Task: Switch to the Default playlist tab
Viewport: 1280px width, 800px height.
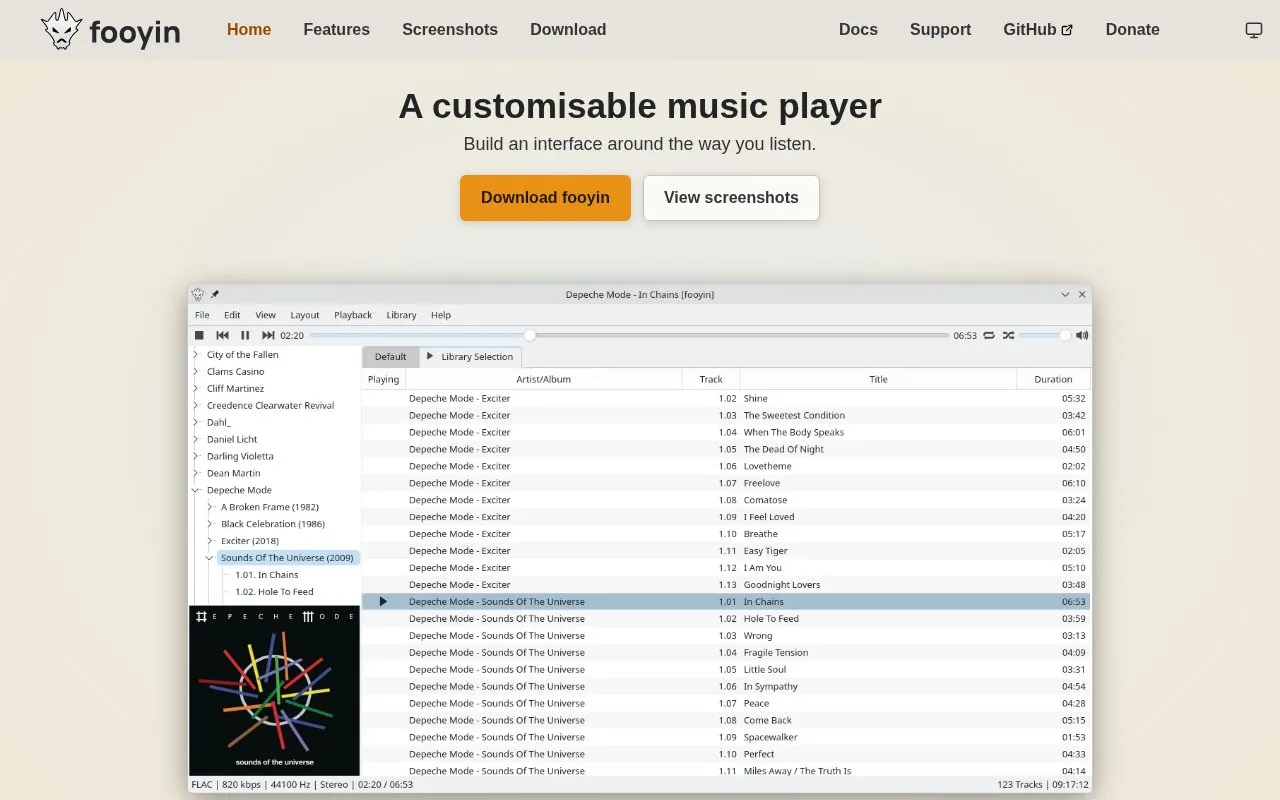Action: click(x=390, y=357)
